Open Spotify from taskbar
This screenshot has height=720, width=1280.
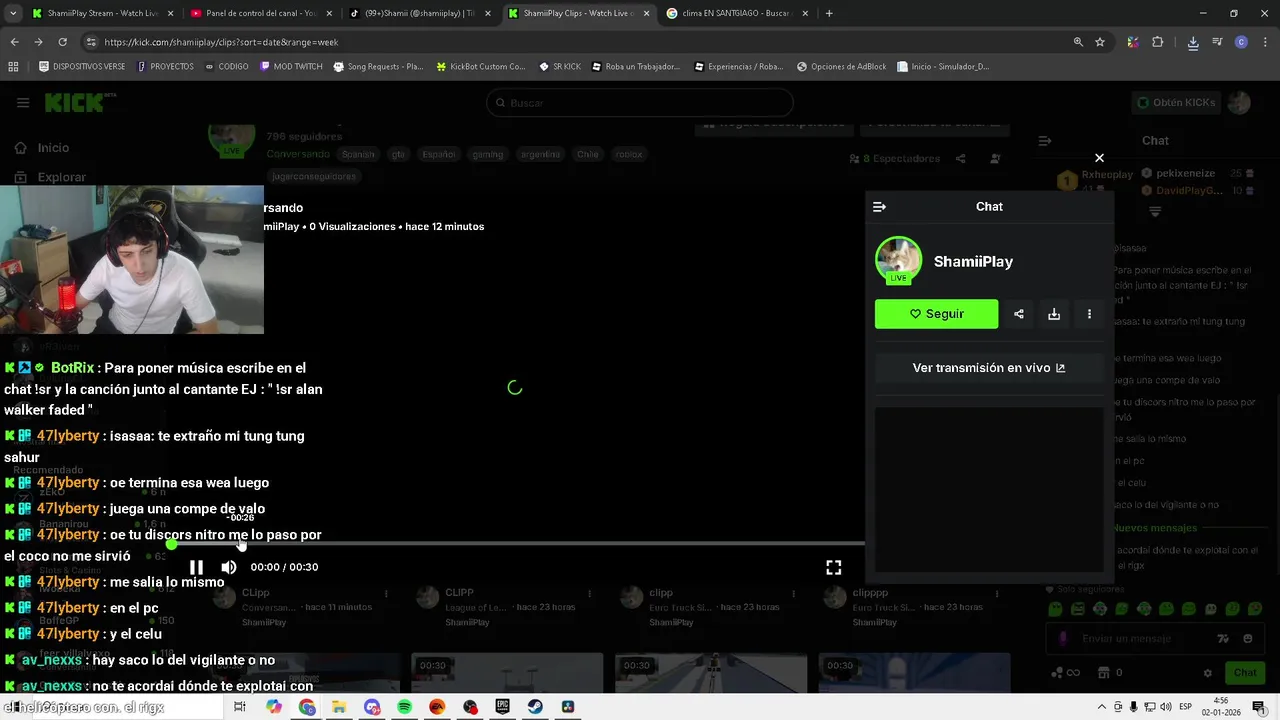point(404,707)
